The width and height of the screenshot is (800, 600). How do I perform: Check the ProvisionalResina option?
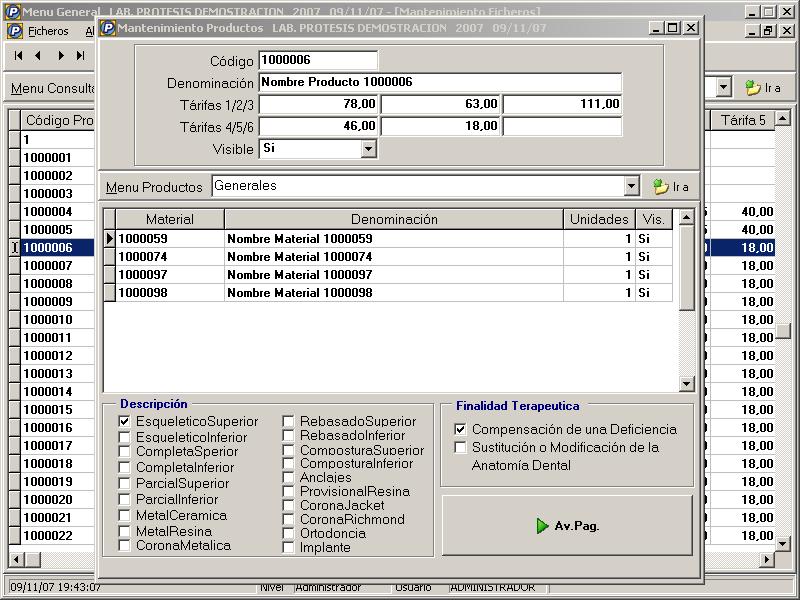click(x=288, y=491)
